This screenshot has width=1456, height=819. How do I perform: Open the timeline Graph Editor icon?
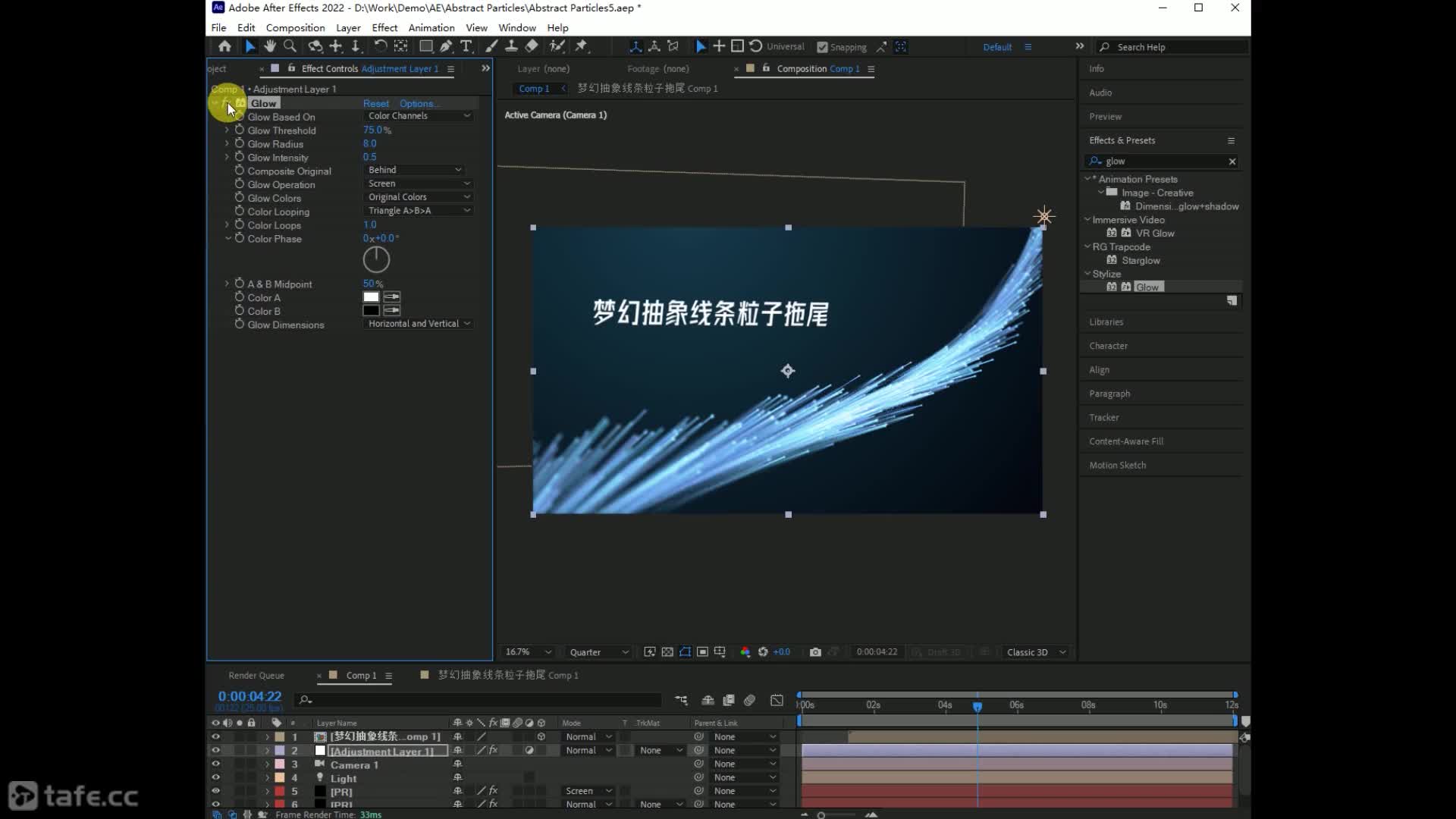pyautogui.click(x=777, y=700)
